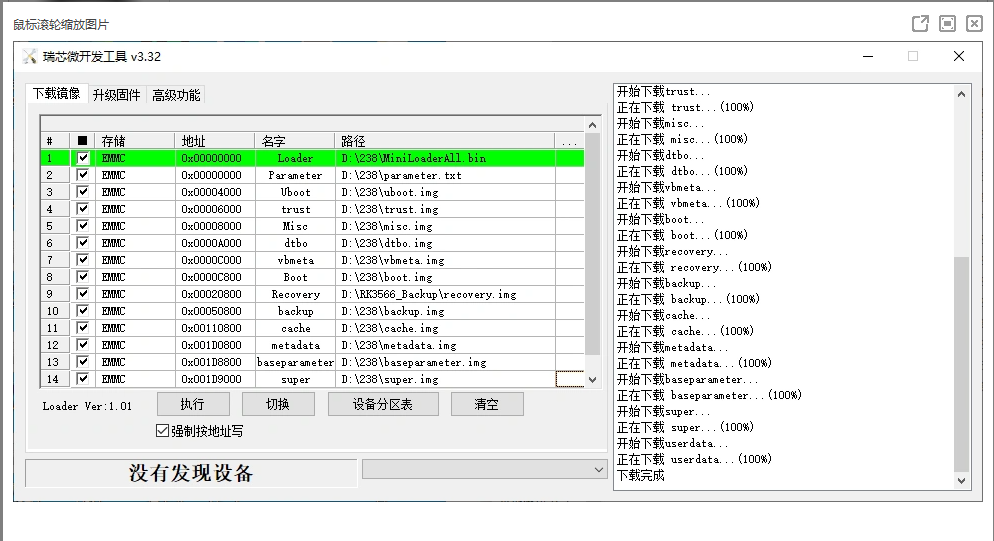The height and width of the screenshot is (541, 994).
Task: Toggle the backup row checkbox
Action: click(x=83, y=311)
